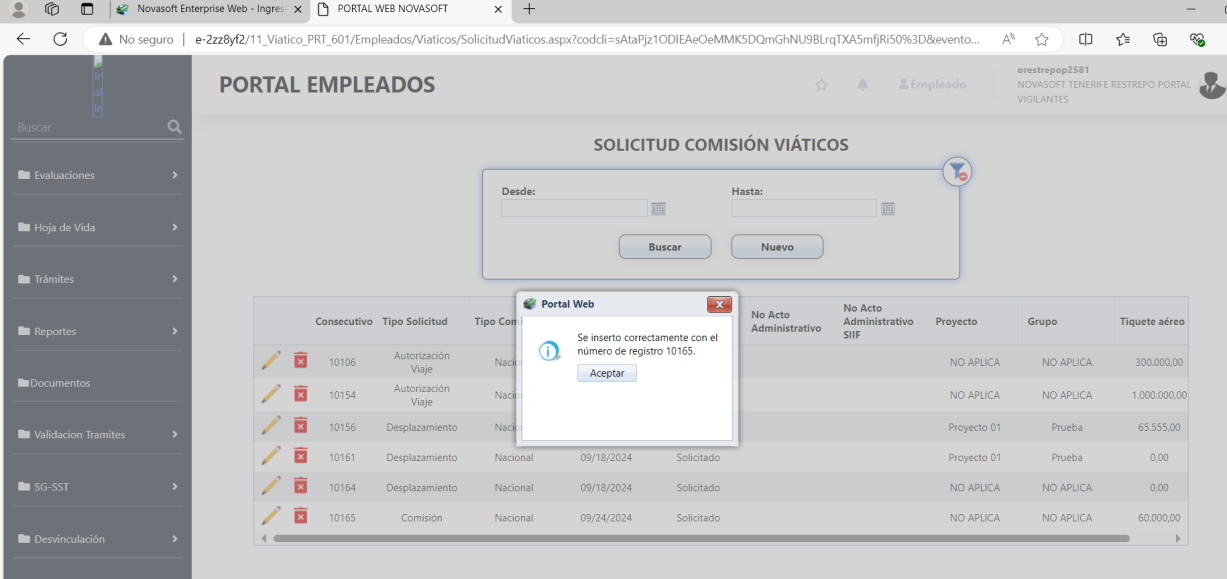1227x579 pixels.
Task: Click the Empleado role label
Action: [932, 85]
